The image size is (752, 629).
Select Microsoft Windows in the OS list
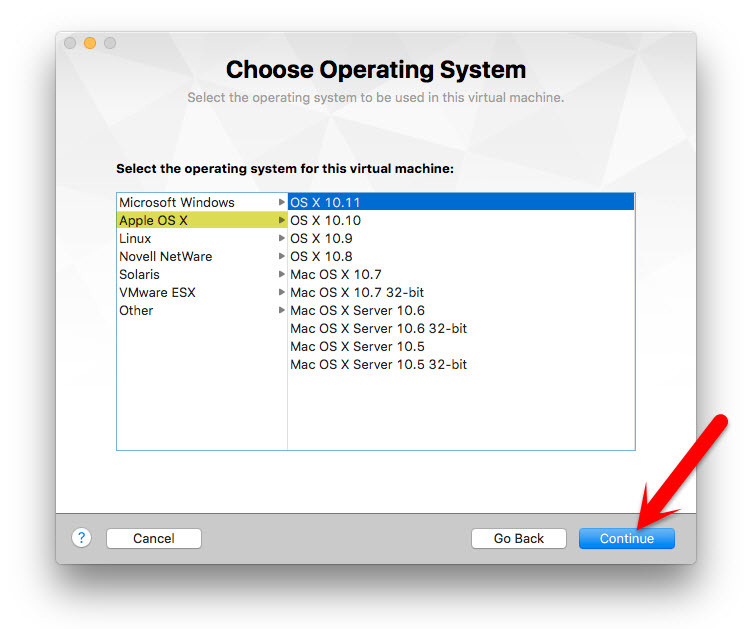pos(202,202)
